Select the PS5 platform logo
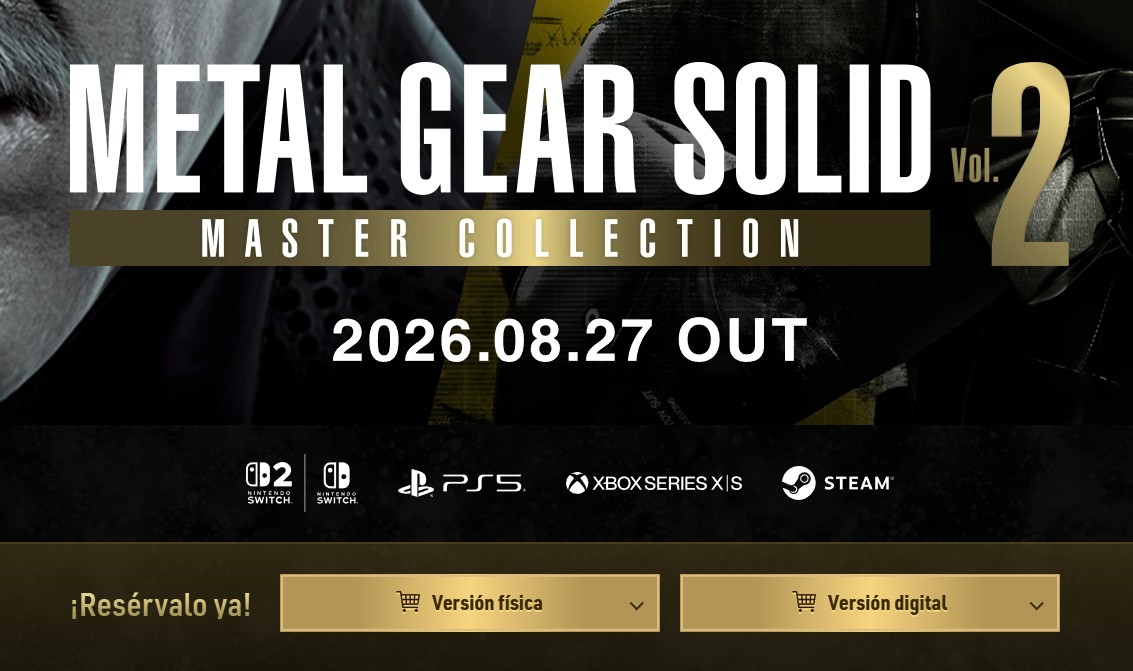The image size is (1133, 671). (x=461, y=483)
